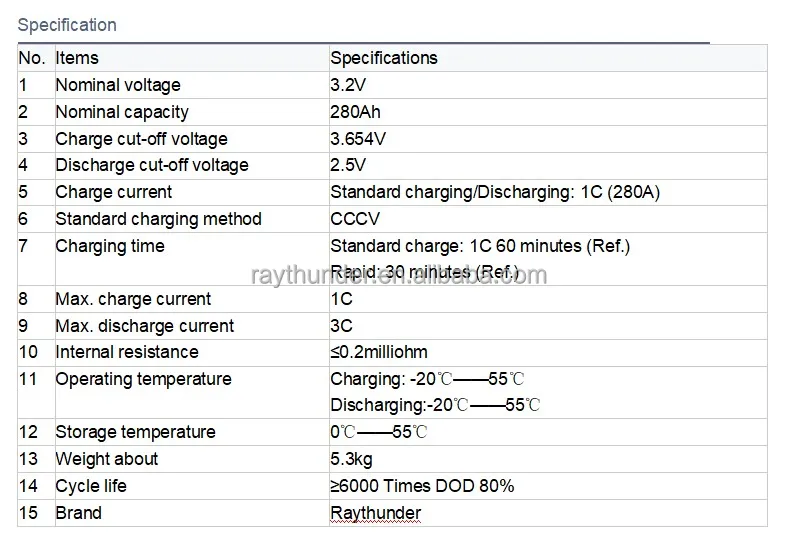Click the Raythunder brand name
The width and height of the screenshot is (797, 551).
tap(376, 513)
